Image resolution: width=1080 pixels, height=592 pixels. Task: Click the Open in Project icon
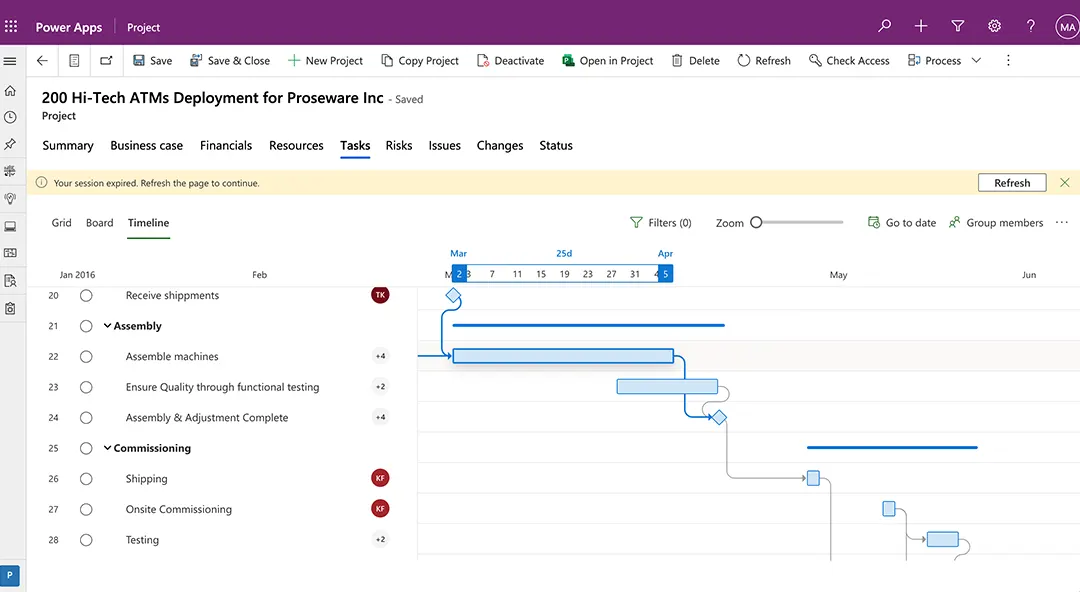point(568,61)
